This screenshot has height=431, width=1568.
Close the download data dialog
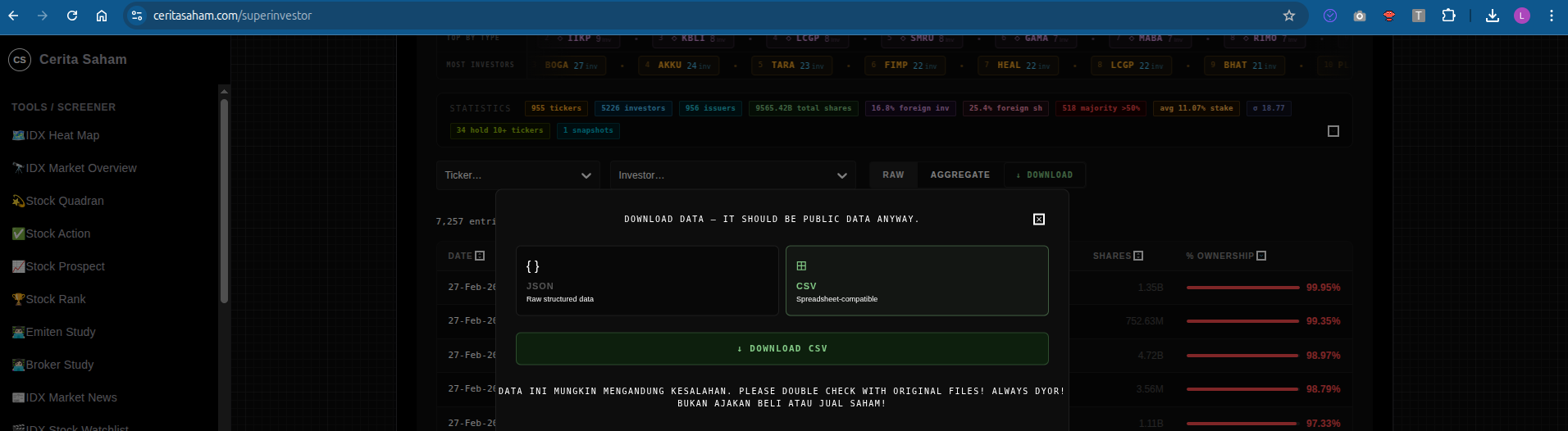click(x=1038, y=219)
